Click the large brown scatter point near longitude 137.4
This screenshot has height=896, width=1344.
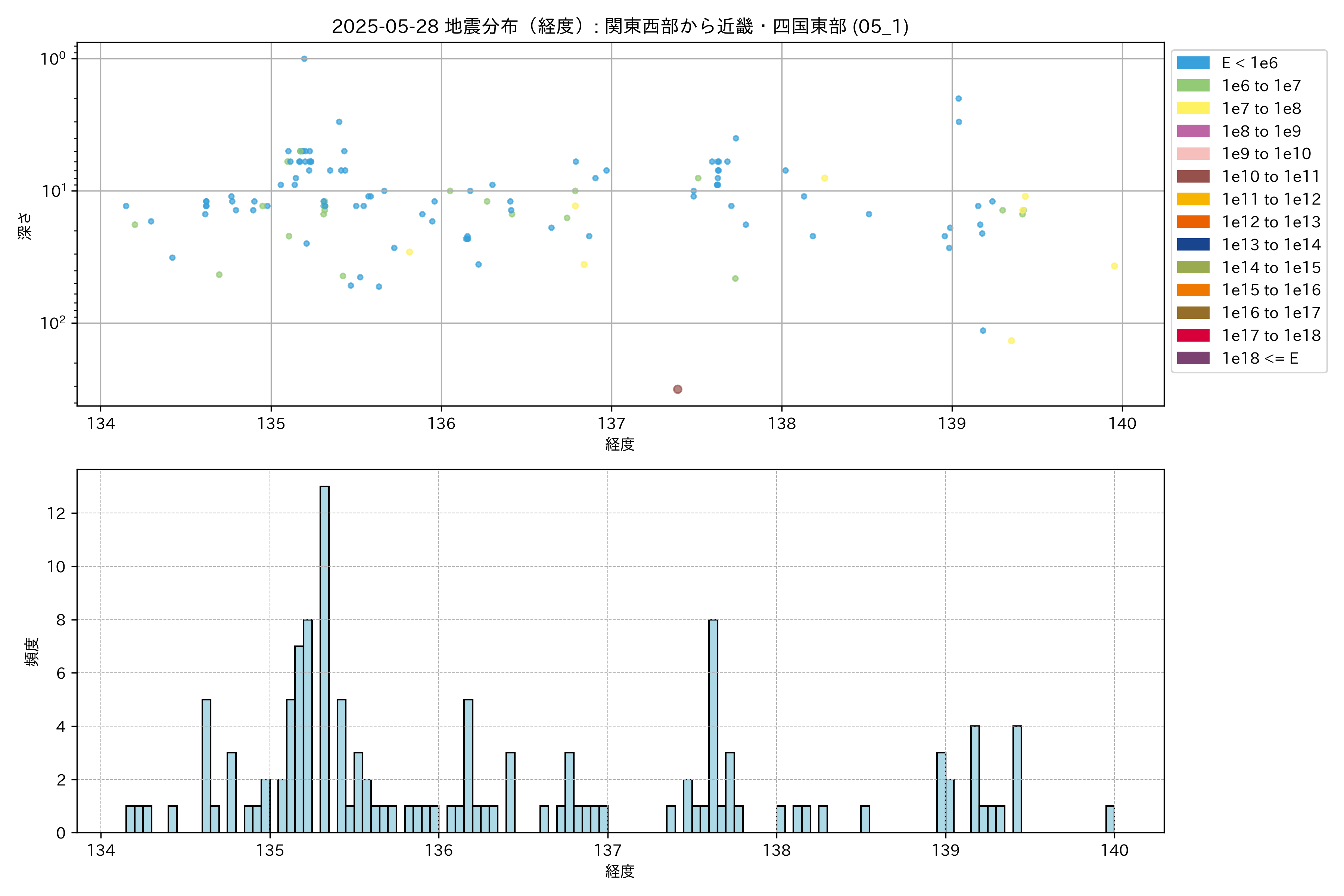pos(678,389)
